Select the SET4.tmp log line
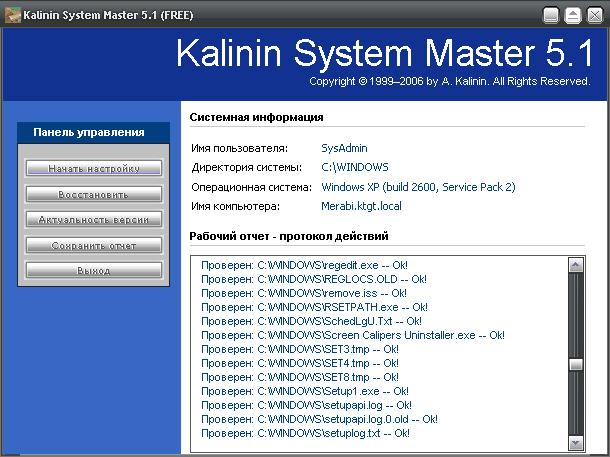This screenshot has height=457, width=610. coord(300,363)
